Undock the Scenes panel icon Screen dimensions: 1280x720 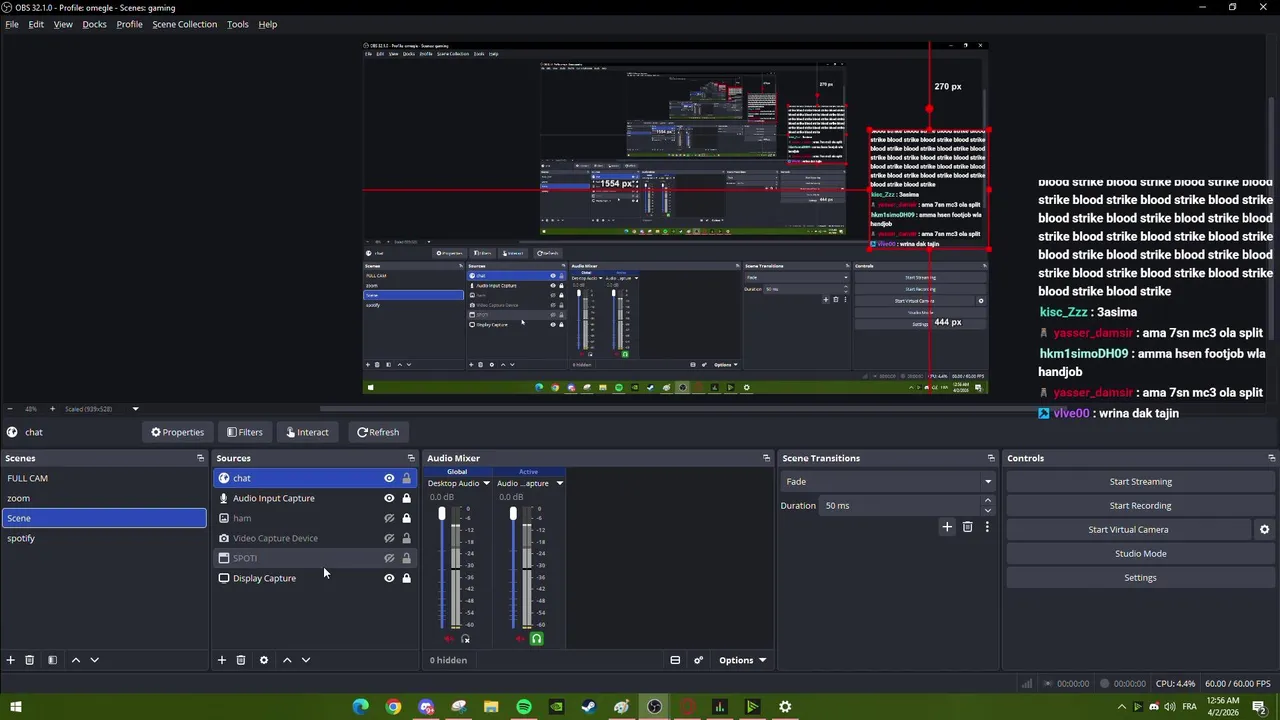[200, 458]
